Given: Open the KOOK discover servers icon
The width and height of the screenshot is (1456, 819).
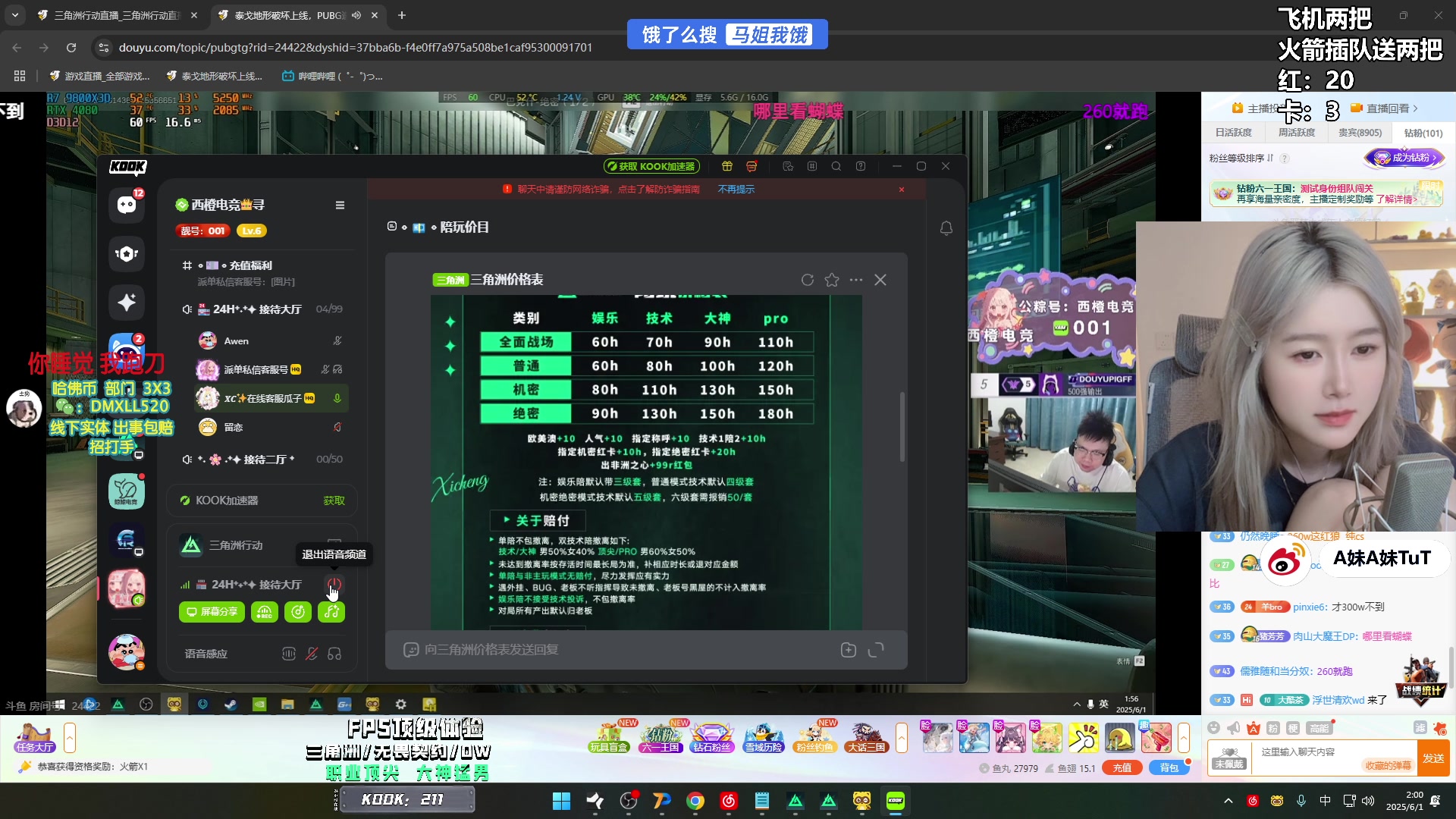Looking at the screenshot, I should click(x=127, y=254).
